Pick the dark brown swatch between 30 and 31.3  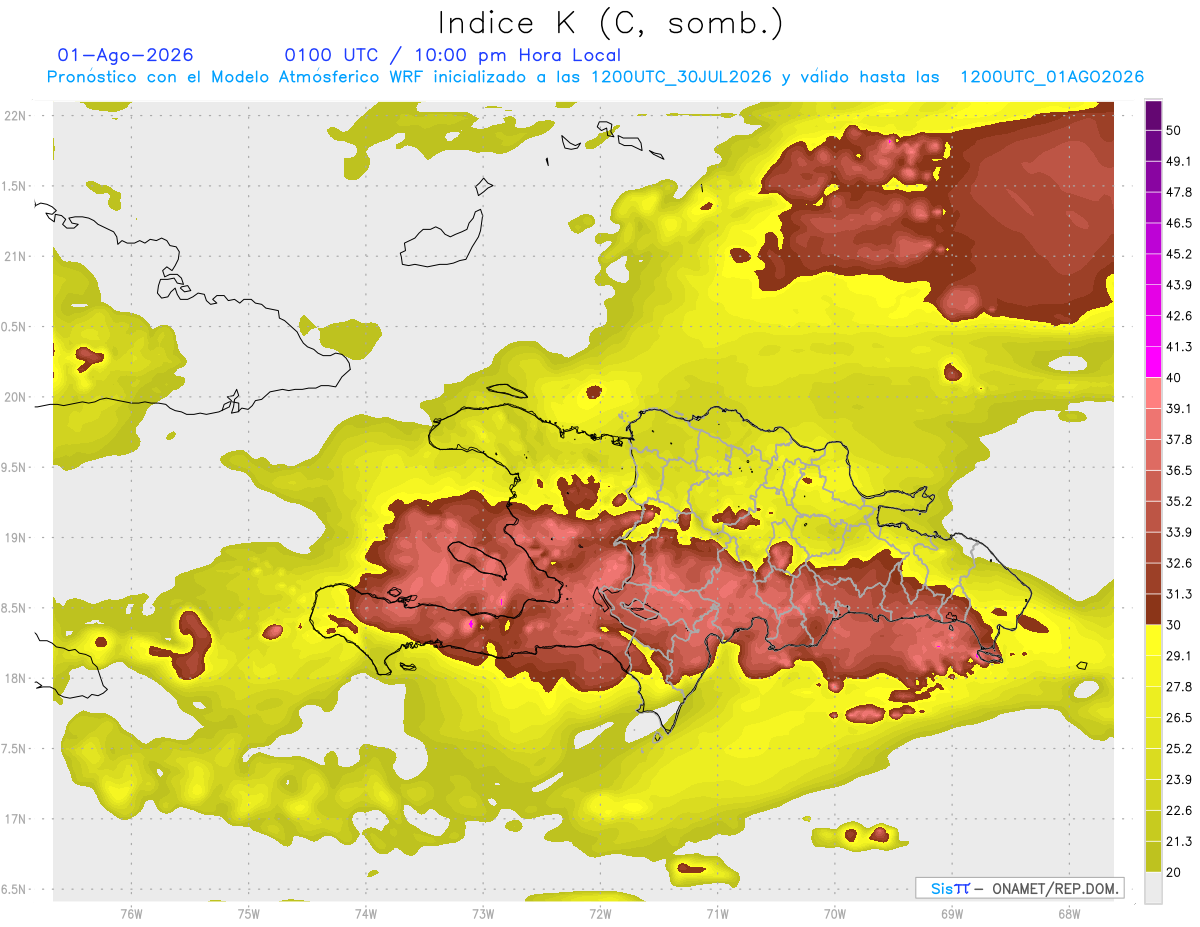tap(1153, 609)
